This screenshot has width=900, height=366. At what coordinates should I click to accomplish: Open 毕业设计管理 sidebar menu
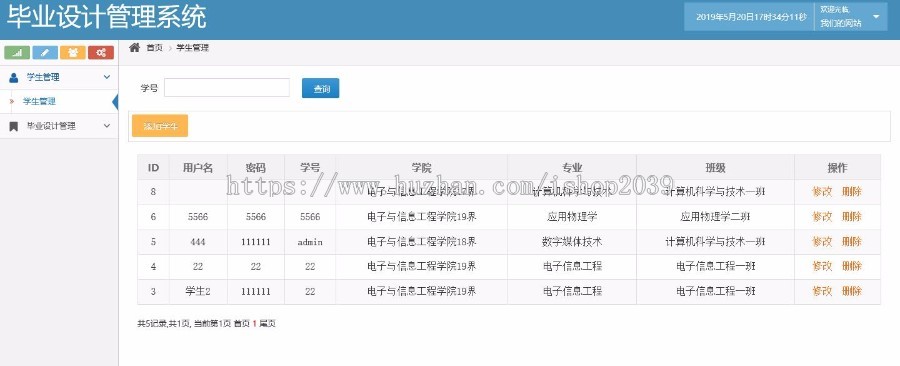click(x=59, y=126)
